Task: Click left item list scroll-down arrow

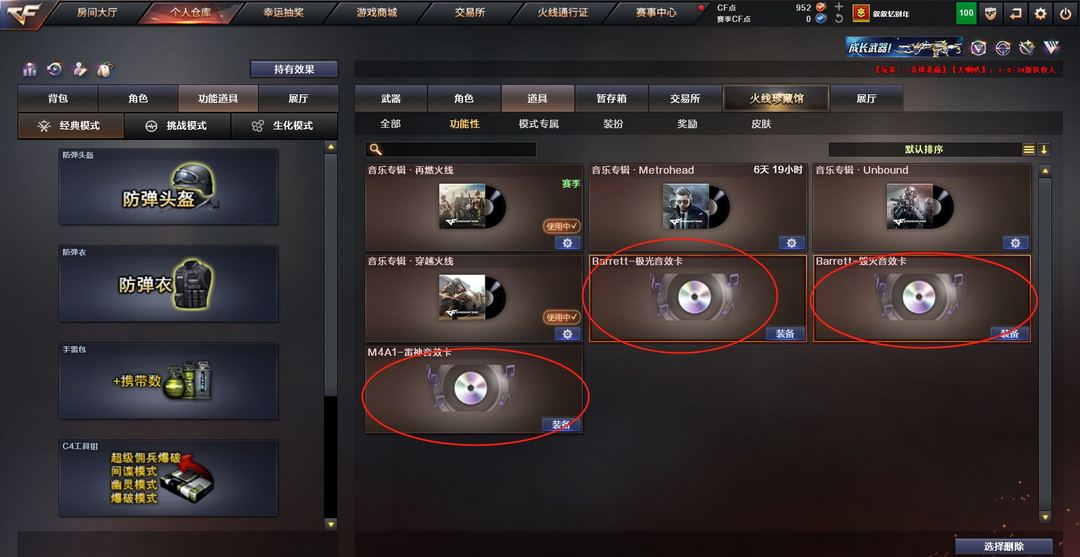Action: (331, 524)
